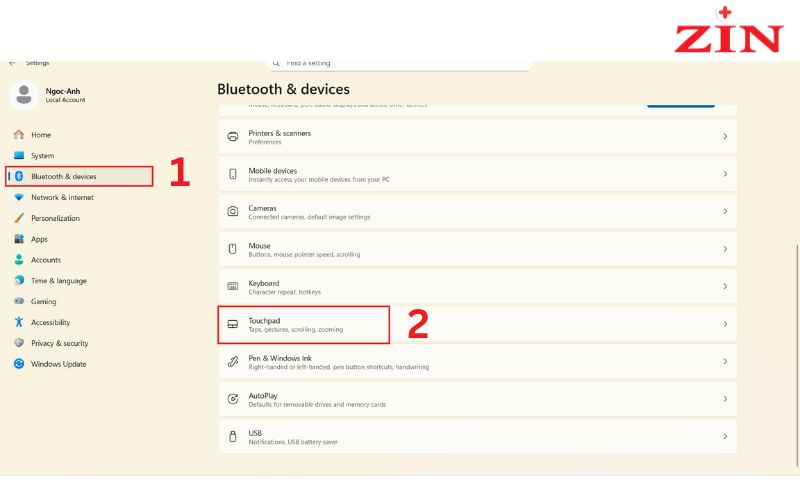800x500 pixels.
Task: Click the Bluetooth icon in sidebar
Action: (19, 176)
